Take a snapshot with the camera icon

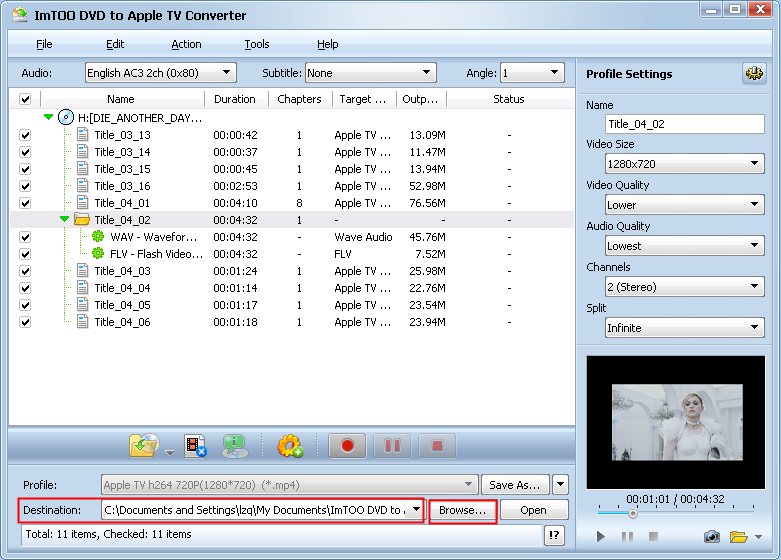click(x=711, y=537)
